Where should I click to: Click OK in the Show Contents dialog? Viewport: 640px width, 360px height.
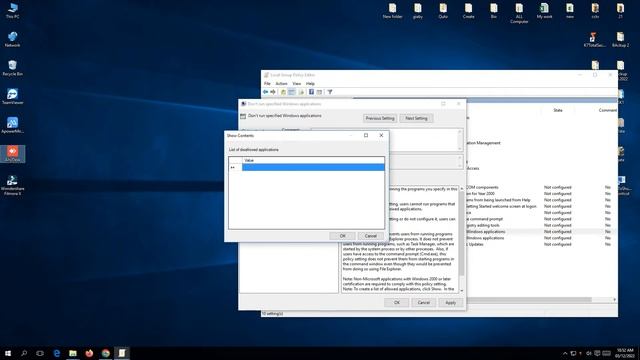tap(342, 236)
